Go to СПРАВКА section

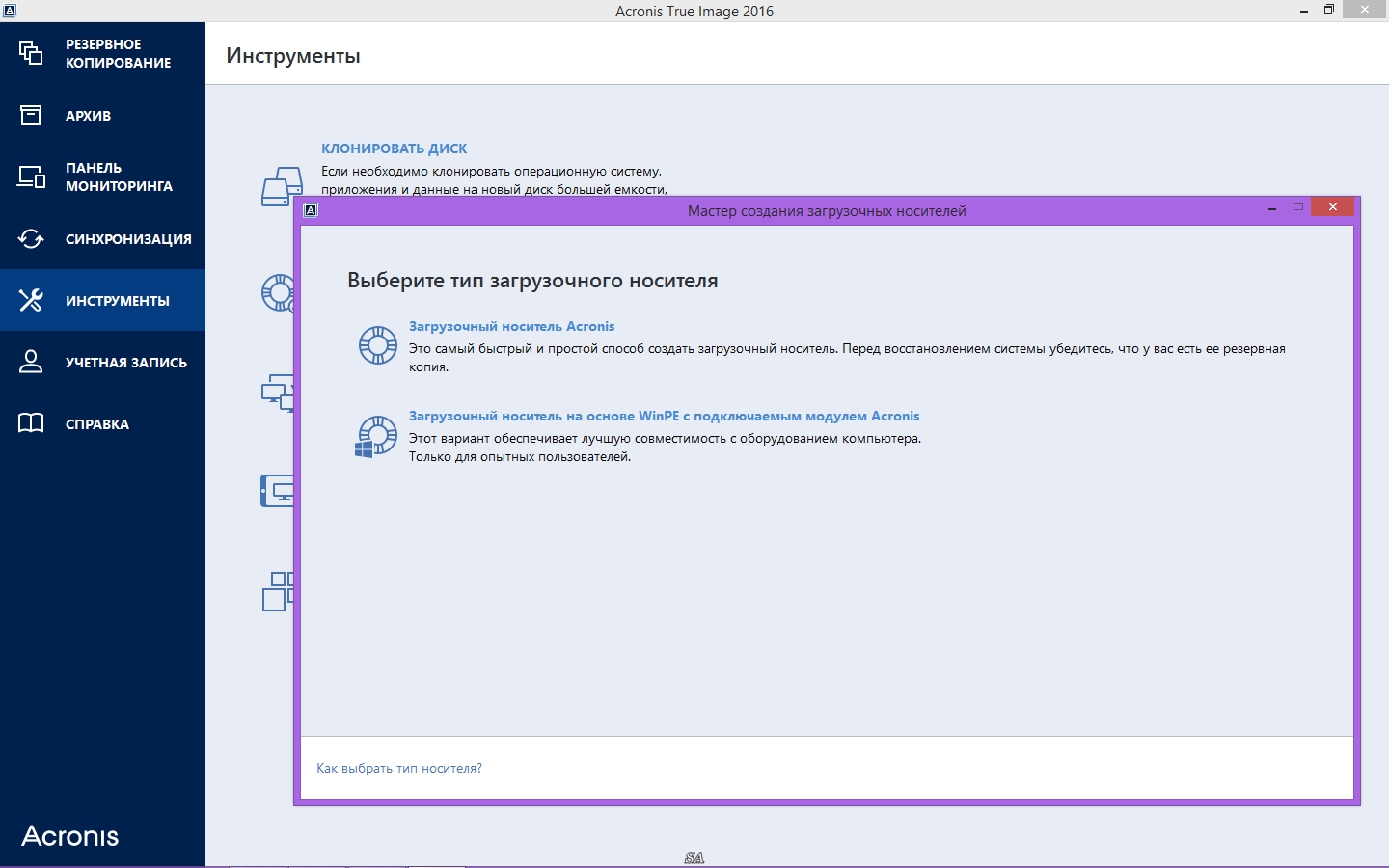[97, 424]
